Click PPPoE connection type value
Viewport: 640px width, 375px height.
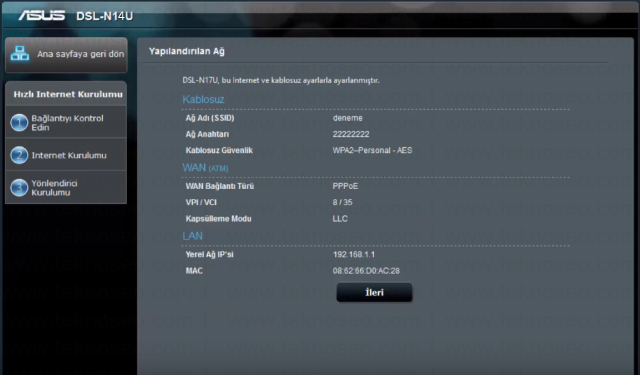pos(345,186)
